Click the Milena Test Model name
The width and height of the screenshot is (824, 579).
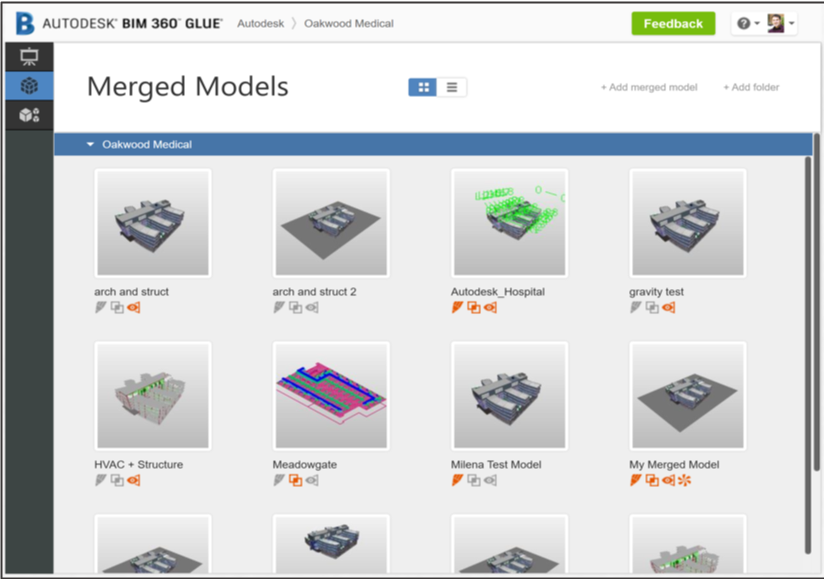click(496, 464)
